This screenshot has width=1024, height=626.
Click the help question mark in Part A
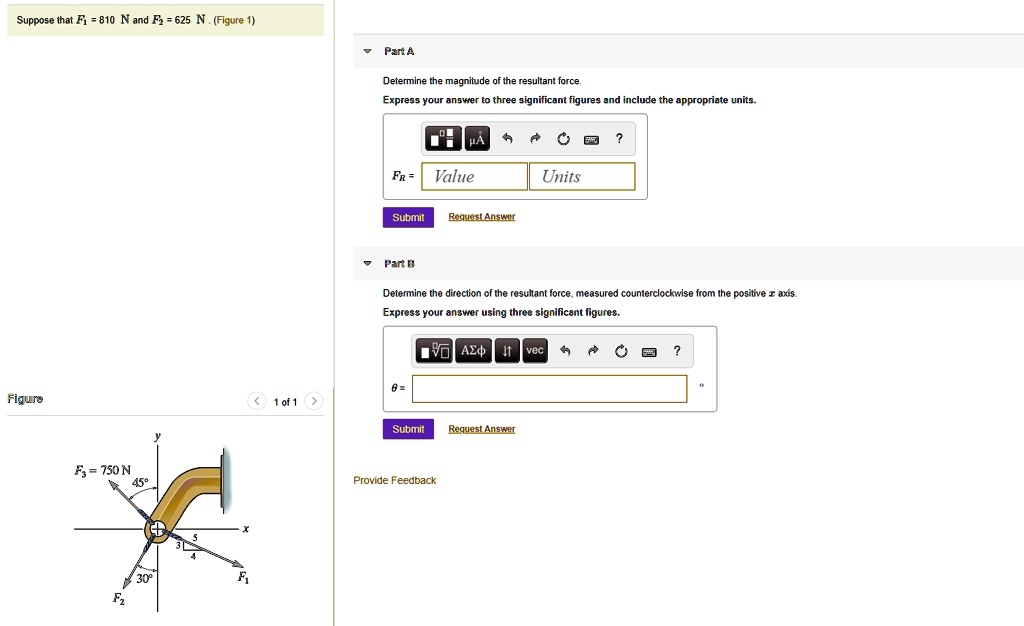pyautogui.click(x=620, y=139)
